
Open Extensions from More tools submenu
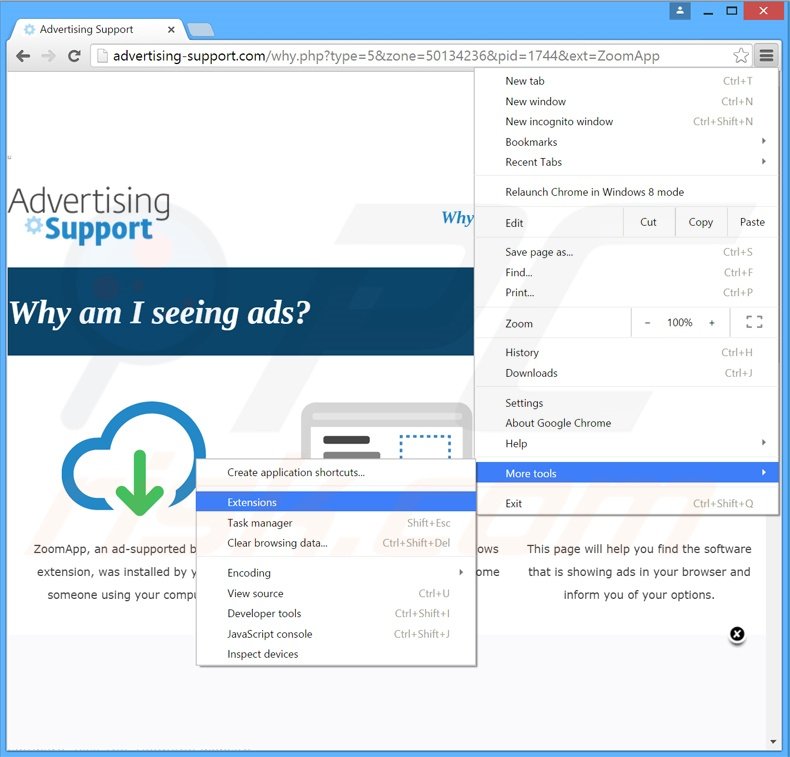coord(336,502)
